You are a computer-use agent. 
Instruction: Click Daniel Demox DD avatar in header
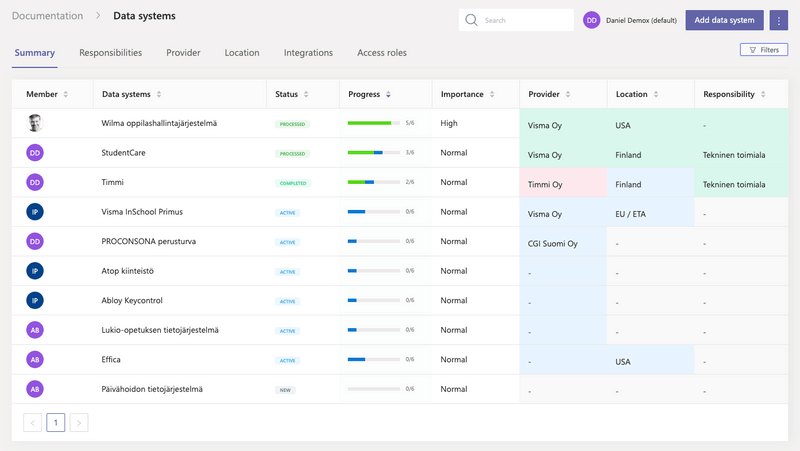[x=592, y=20]
